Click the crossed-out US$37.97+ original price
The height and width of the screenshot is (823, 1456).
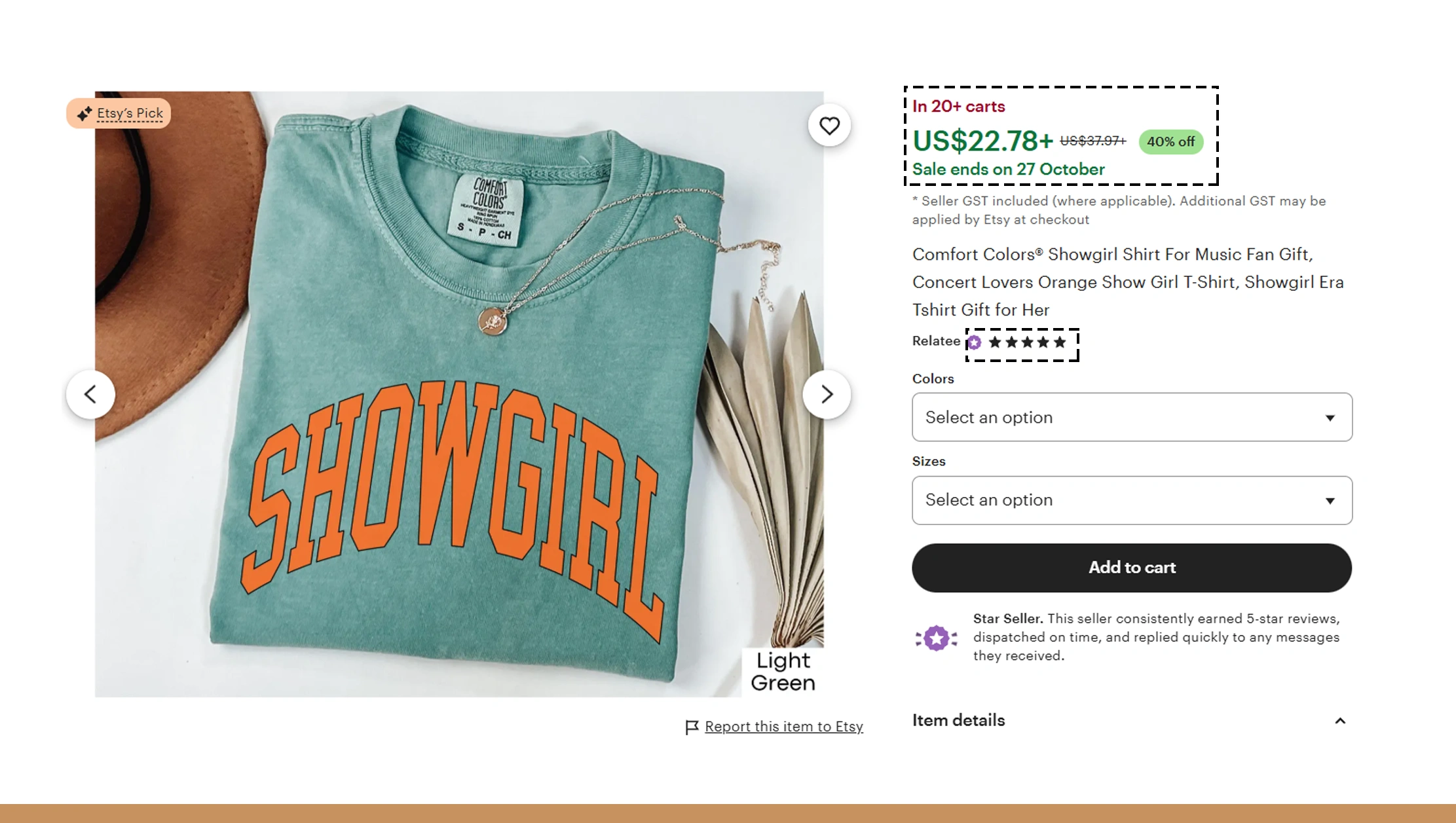point(1092,141)
